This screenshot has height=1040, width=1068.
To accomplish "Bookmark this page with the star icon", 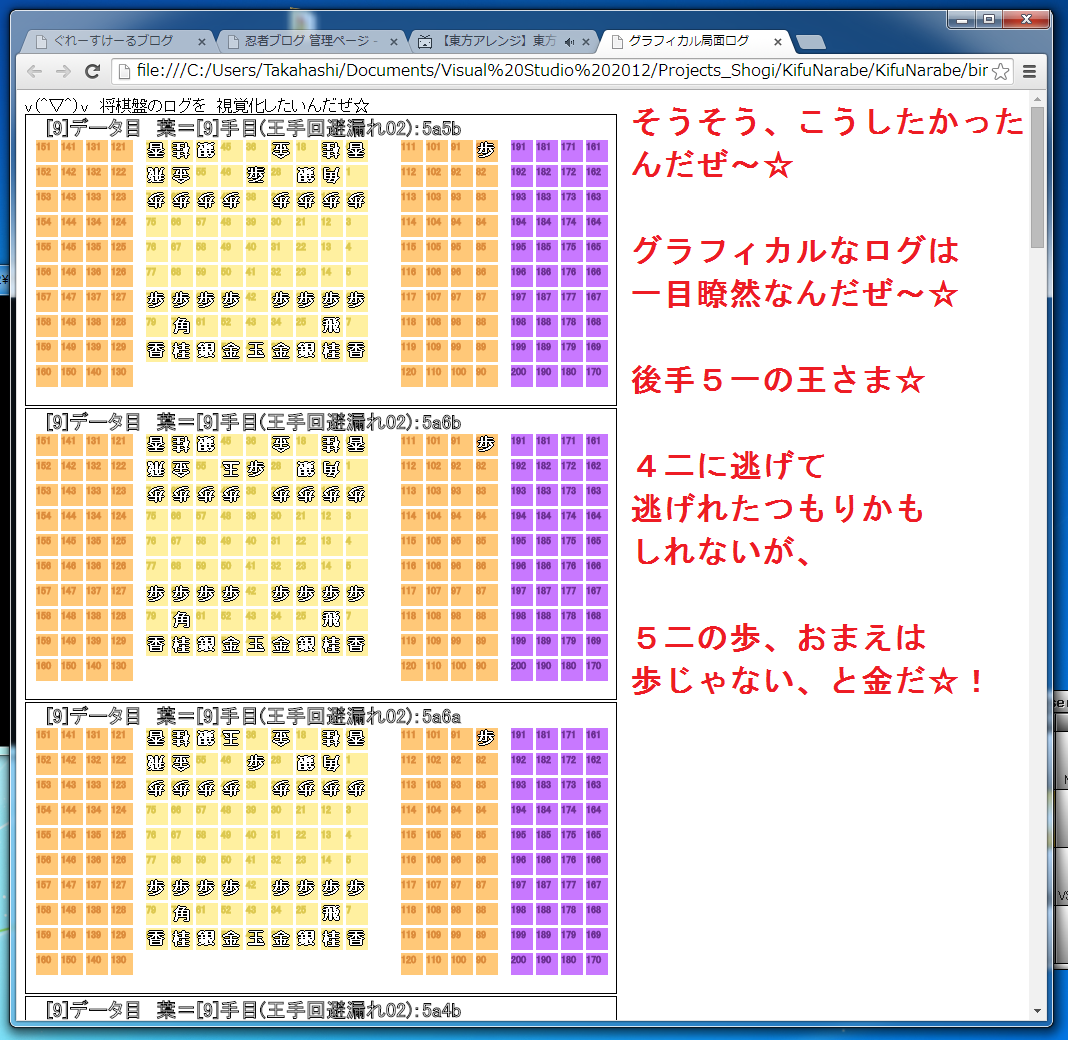I will point(1000,72).
